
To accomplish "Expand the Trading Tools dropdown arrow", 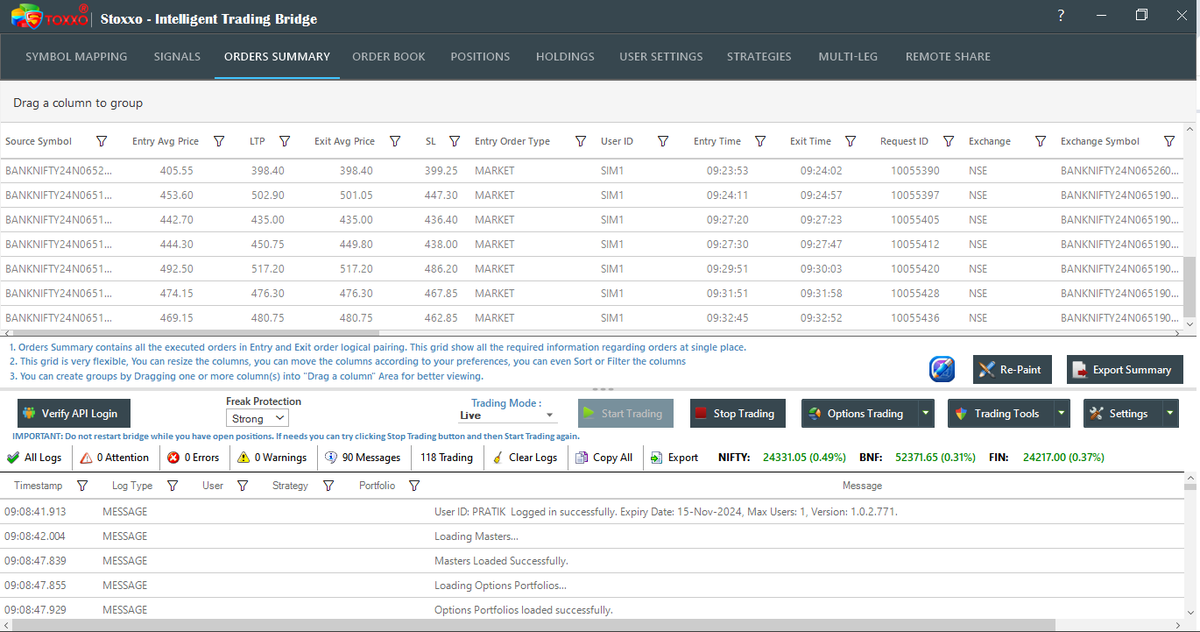I will click(1062, 413).
